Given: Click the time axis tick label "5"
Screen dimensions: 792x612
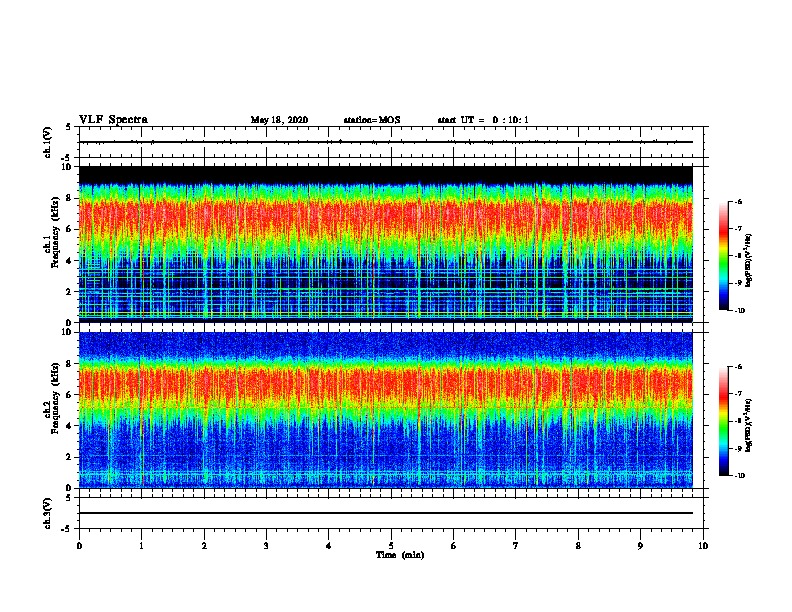Looking at the screenshot, I should point(391,546).
